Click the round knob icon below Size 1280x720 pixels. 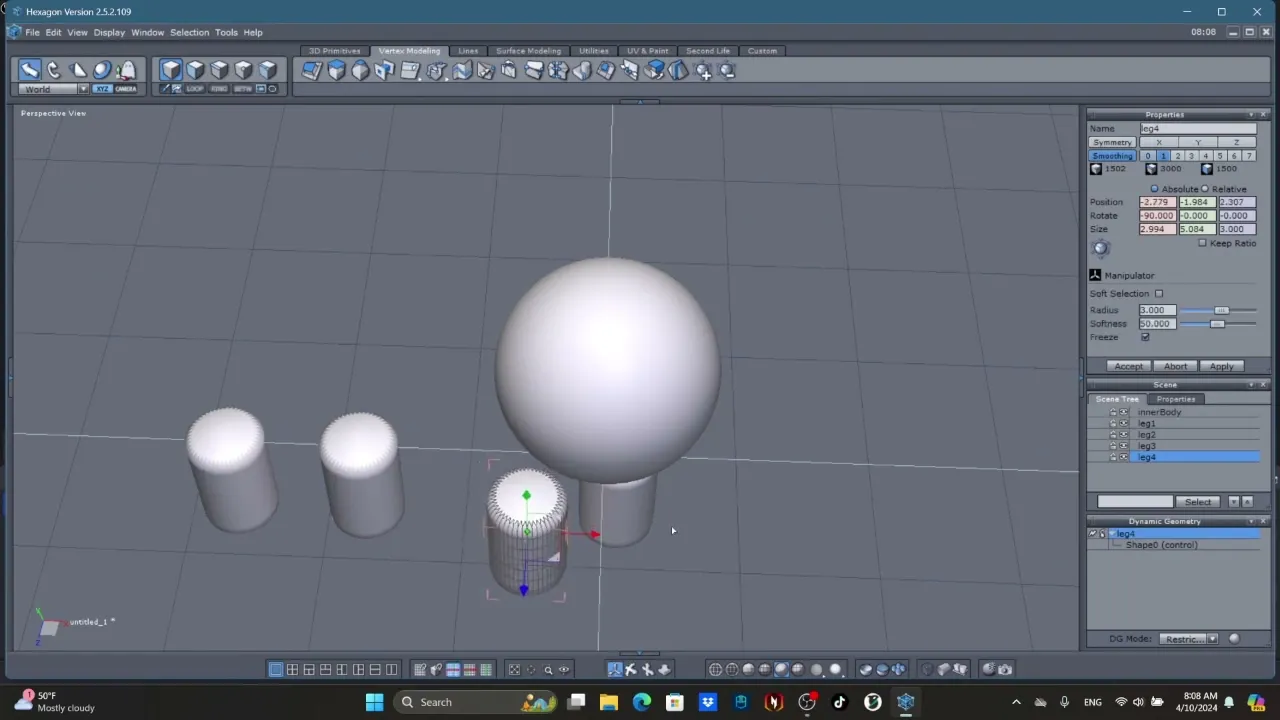pyautogui.click(x=1101, y=249)
